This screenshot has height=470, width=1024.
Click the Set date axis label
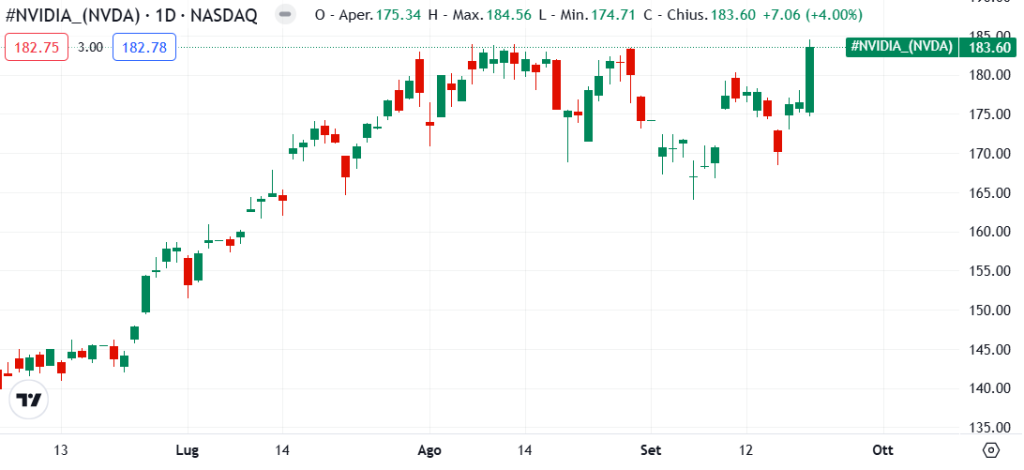point(651,450)
